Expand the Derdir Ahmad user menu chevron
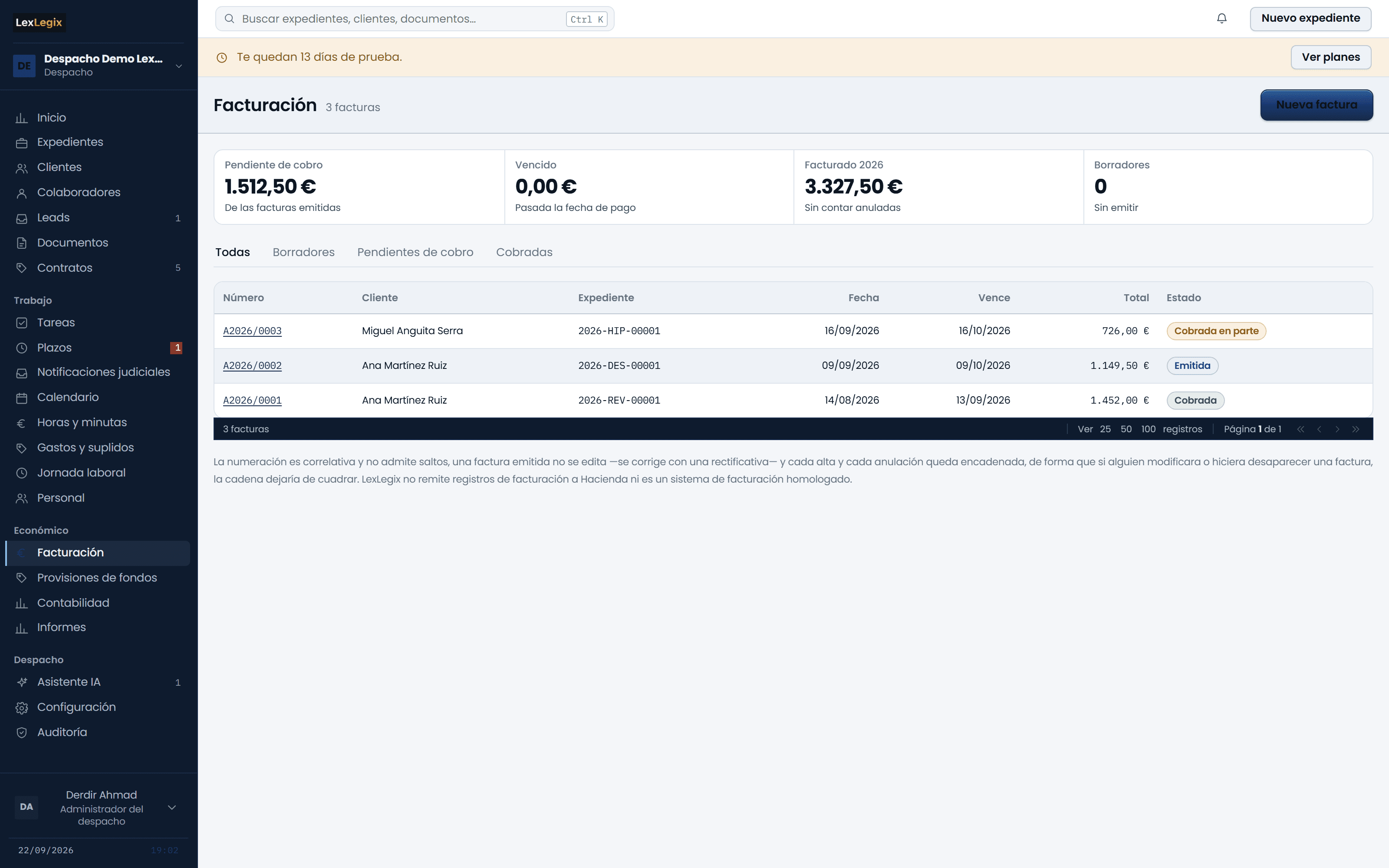 coord(171,807)
